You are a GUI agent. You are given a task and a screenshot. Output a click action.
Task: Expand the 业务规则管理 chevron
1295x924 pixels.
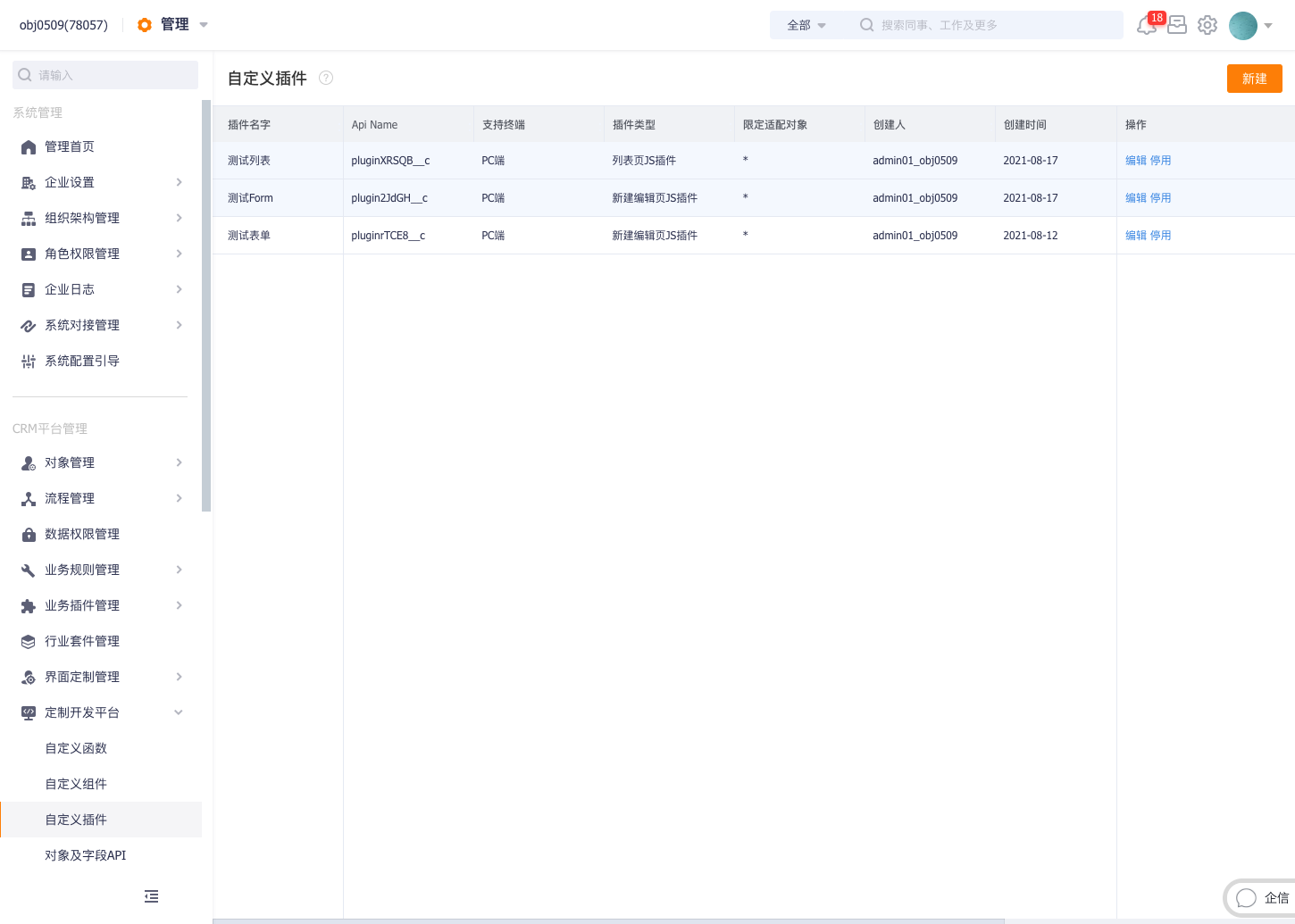(x=179, y=570)
